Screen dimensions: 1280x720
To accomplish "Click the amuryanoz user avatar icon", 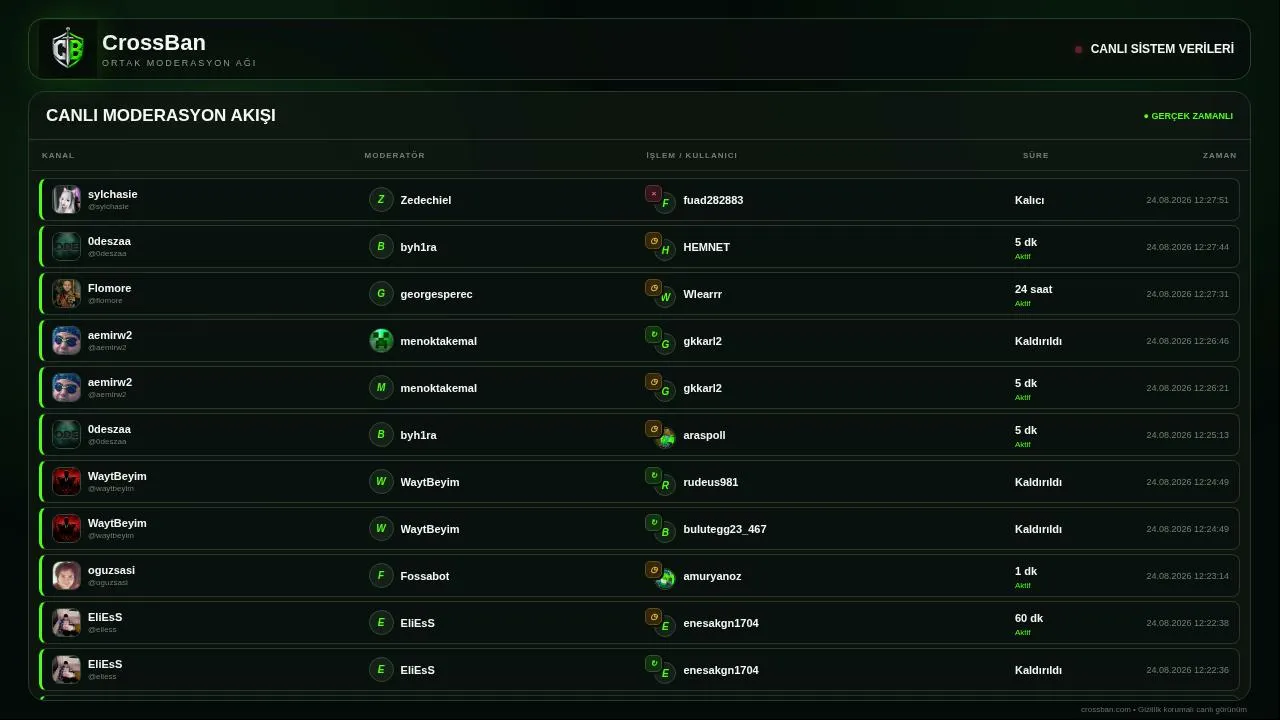I will [665, 579].
